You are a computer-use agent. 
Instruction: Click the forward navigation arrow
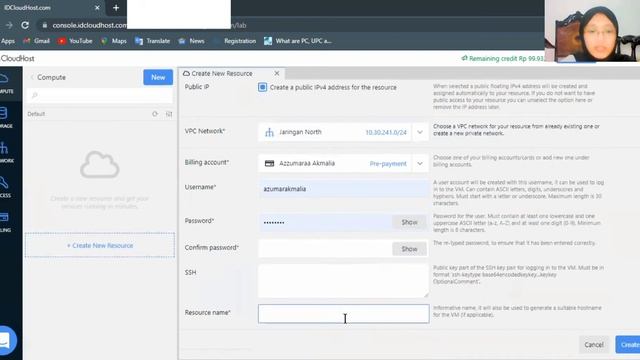tap(9, 25)
